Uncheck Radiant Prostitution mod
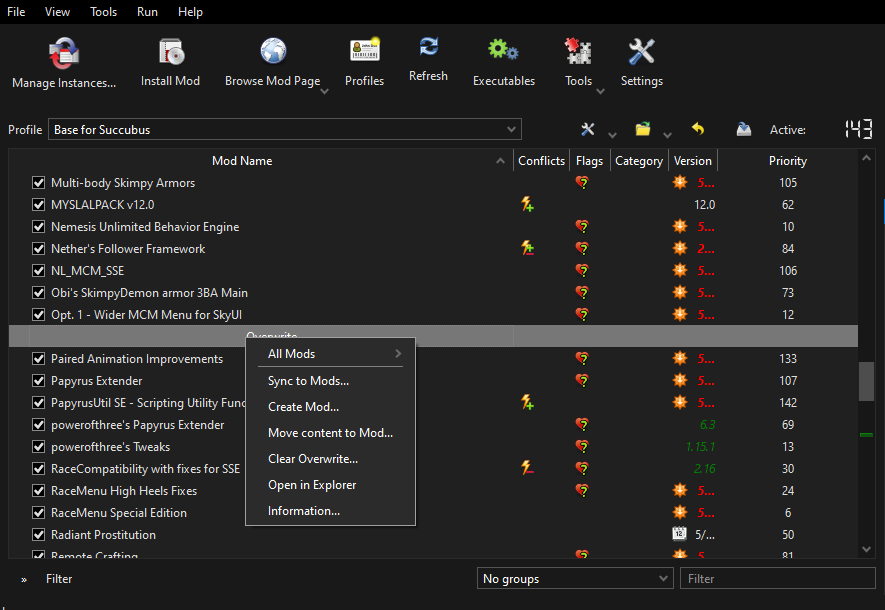This screenshot has width=885, height=610. (38, 535)
